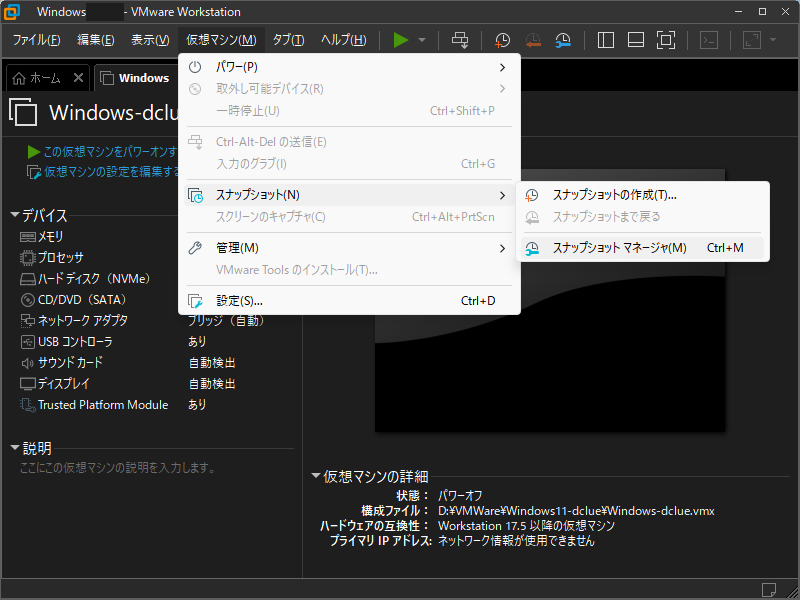Click the processor icon

coord(28,258)
